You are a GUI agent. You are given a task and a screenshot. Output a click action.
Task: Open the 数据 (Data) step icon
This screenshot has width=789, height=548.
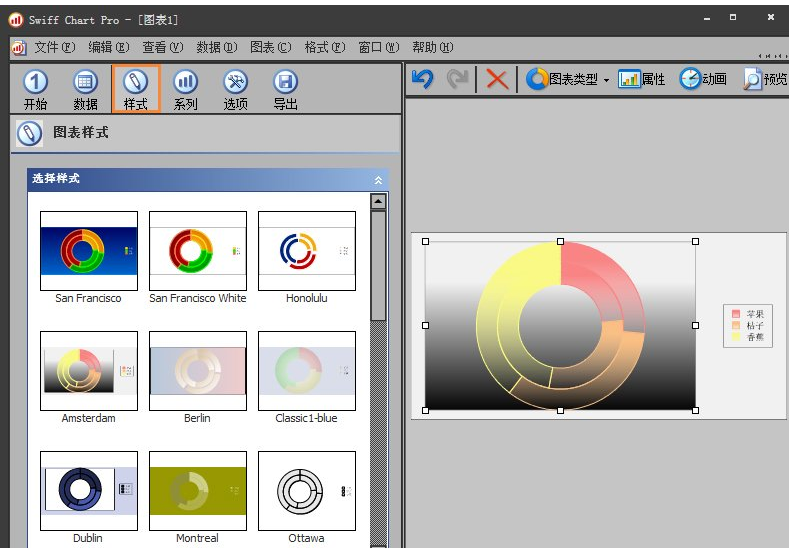[x=85, y=83]
